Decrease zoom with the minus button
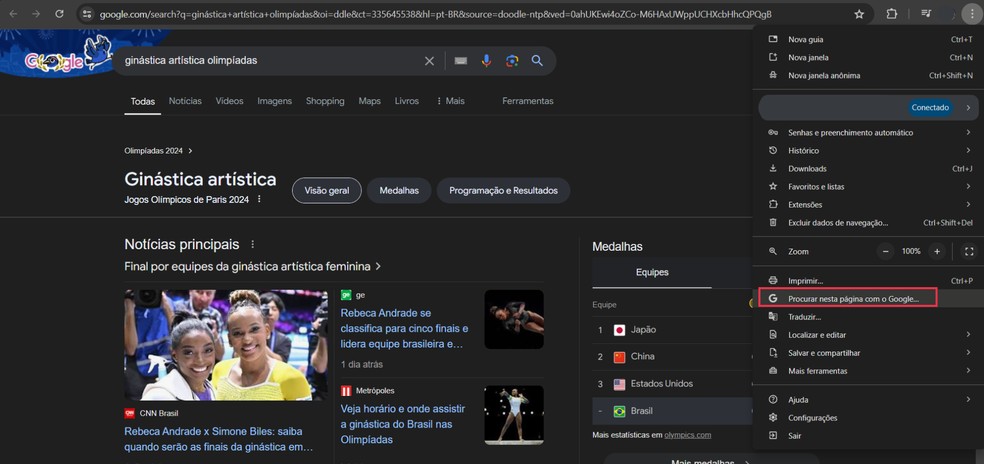The image size is (984, 464). point(885,251)
